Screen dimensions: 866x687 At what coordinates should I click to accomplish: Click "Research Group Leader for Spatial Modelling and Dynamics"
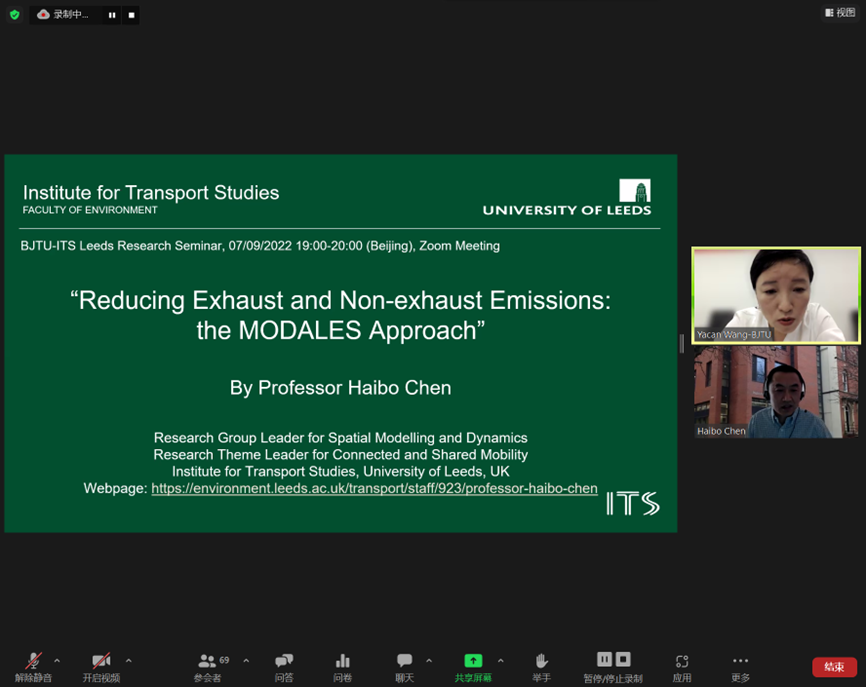click(x=341, y=438)
